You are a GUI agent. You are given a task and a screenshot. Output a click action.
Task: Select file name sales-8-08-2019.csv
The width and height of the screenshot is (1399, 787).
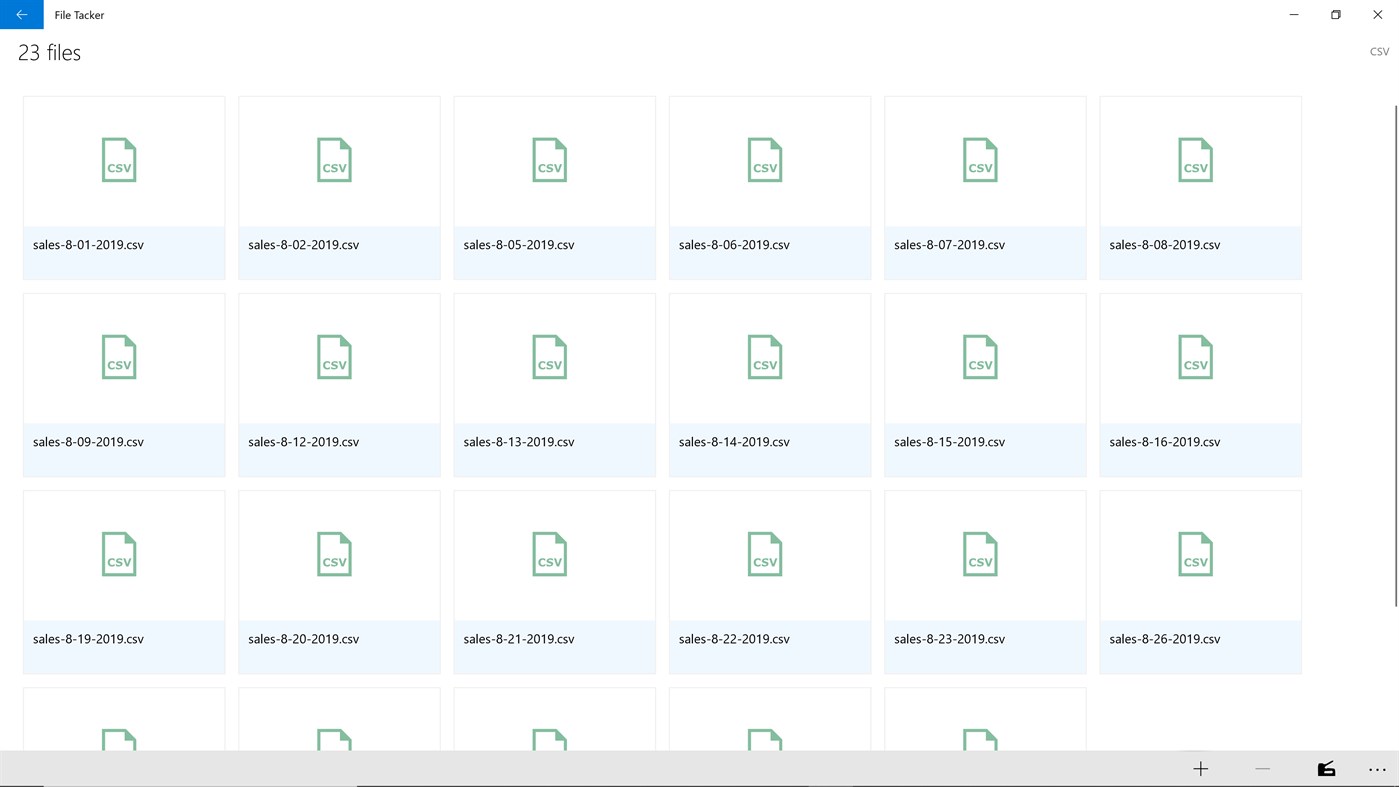1165,245
